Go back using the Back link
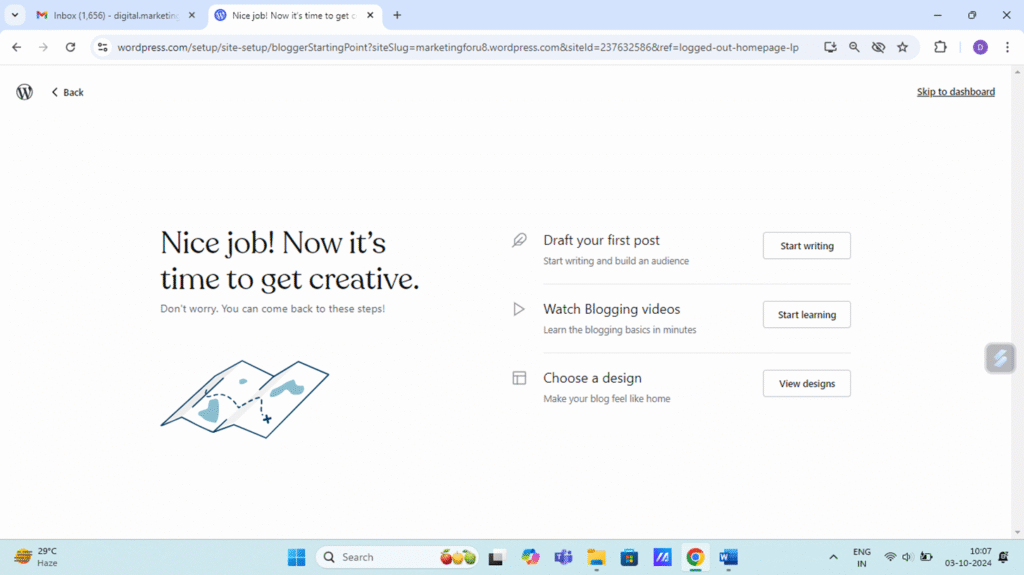This screenshot has width=1024, height=575. coord(68,92)
